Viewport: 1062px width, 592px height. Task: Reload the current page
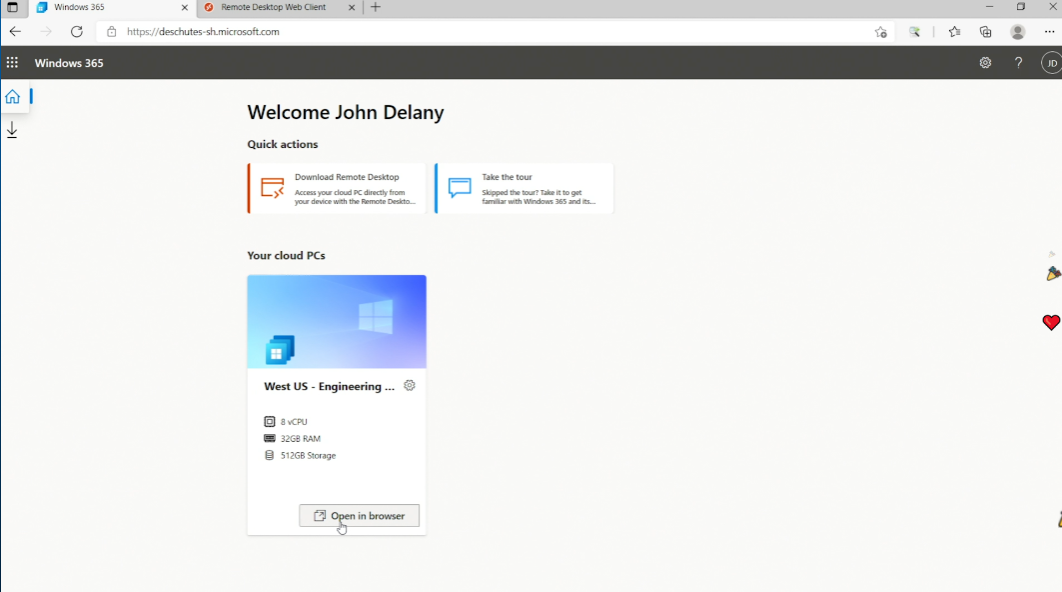pos(77,32)
